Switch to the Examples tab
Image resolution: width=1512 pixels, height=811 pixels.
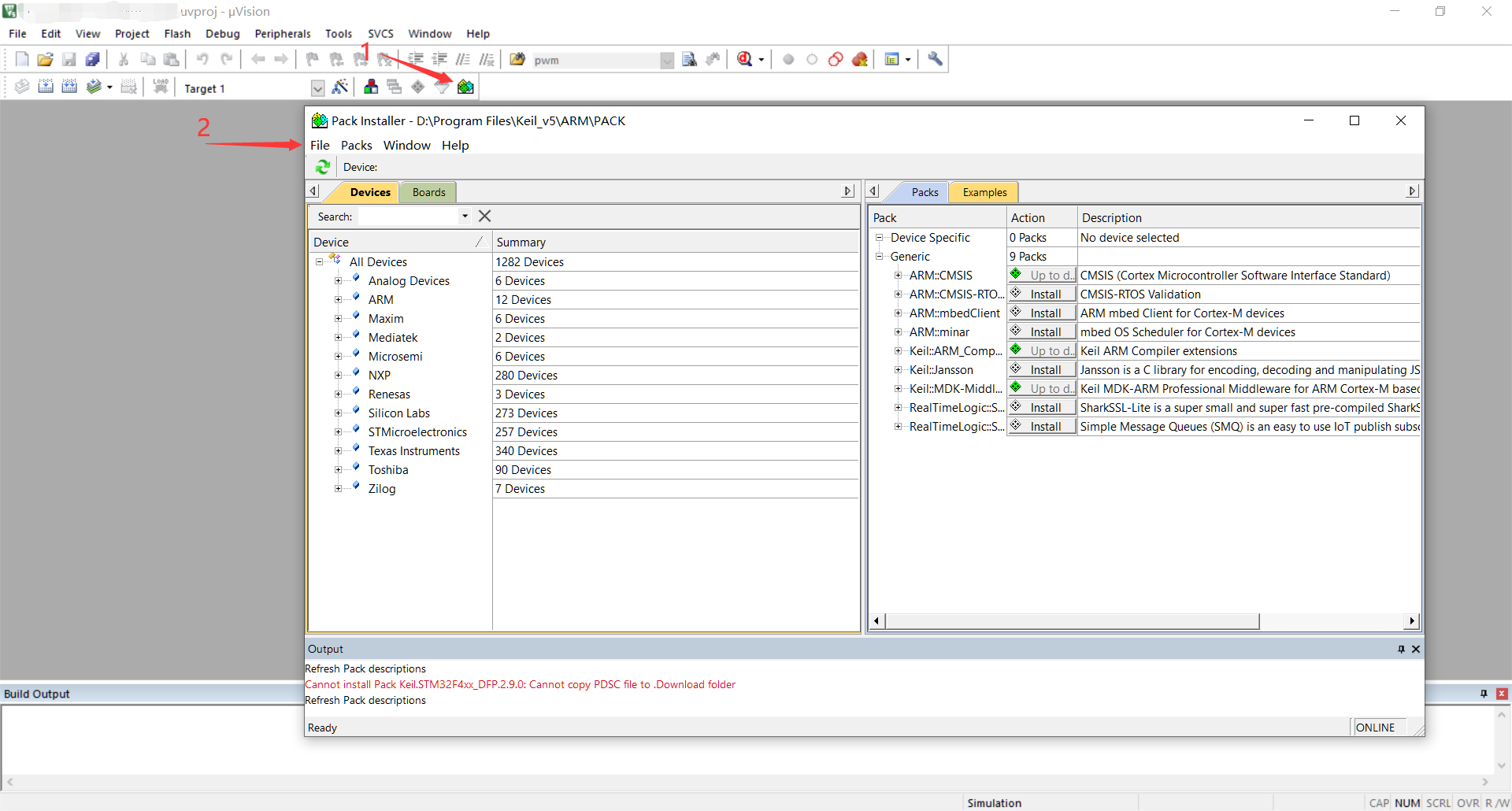[984, 192]
